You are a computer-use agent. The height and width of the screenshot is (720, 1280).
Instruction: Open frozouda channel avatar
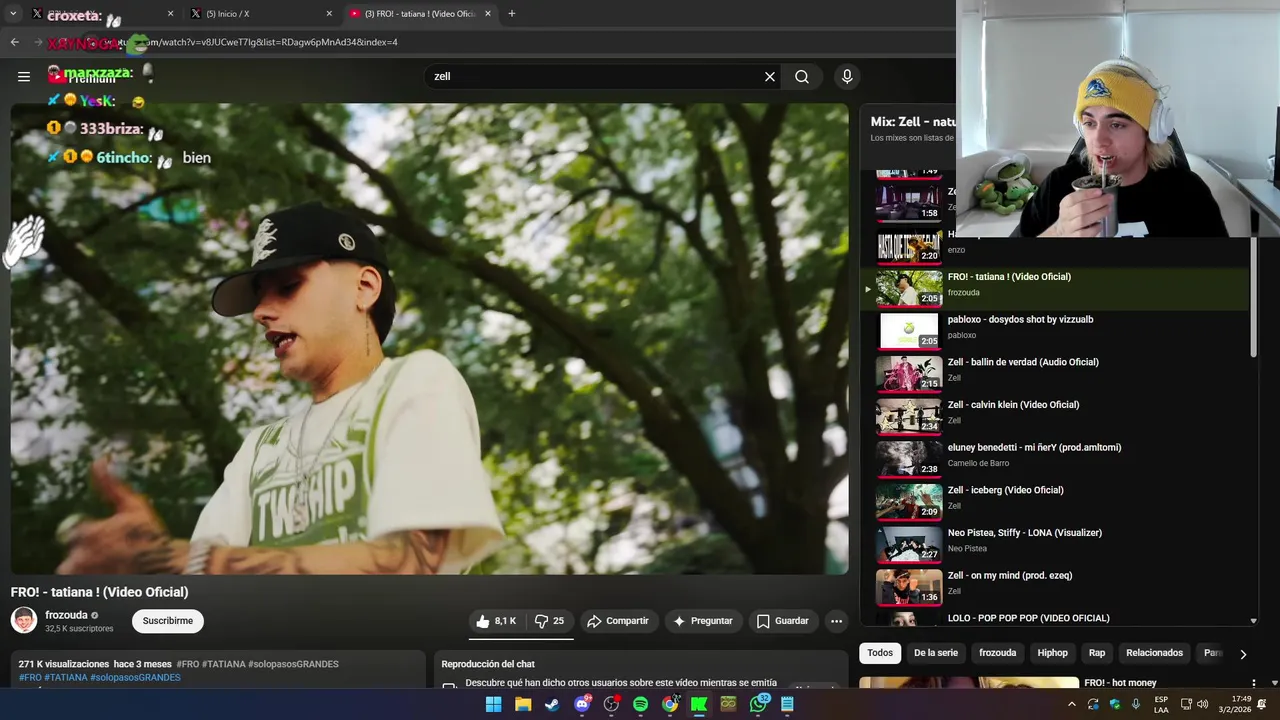[24, 621]
